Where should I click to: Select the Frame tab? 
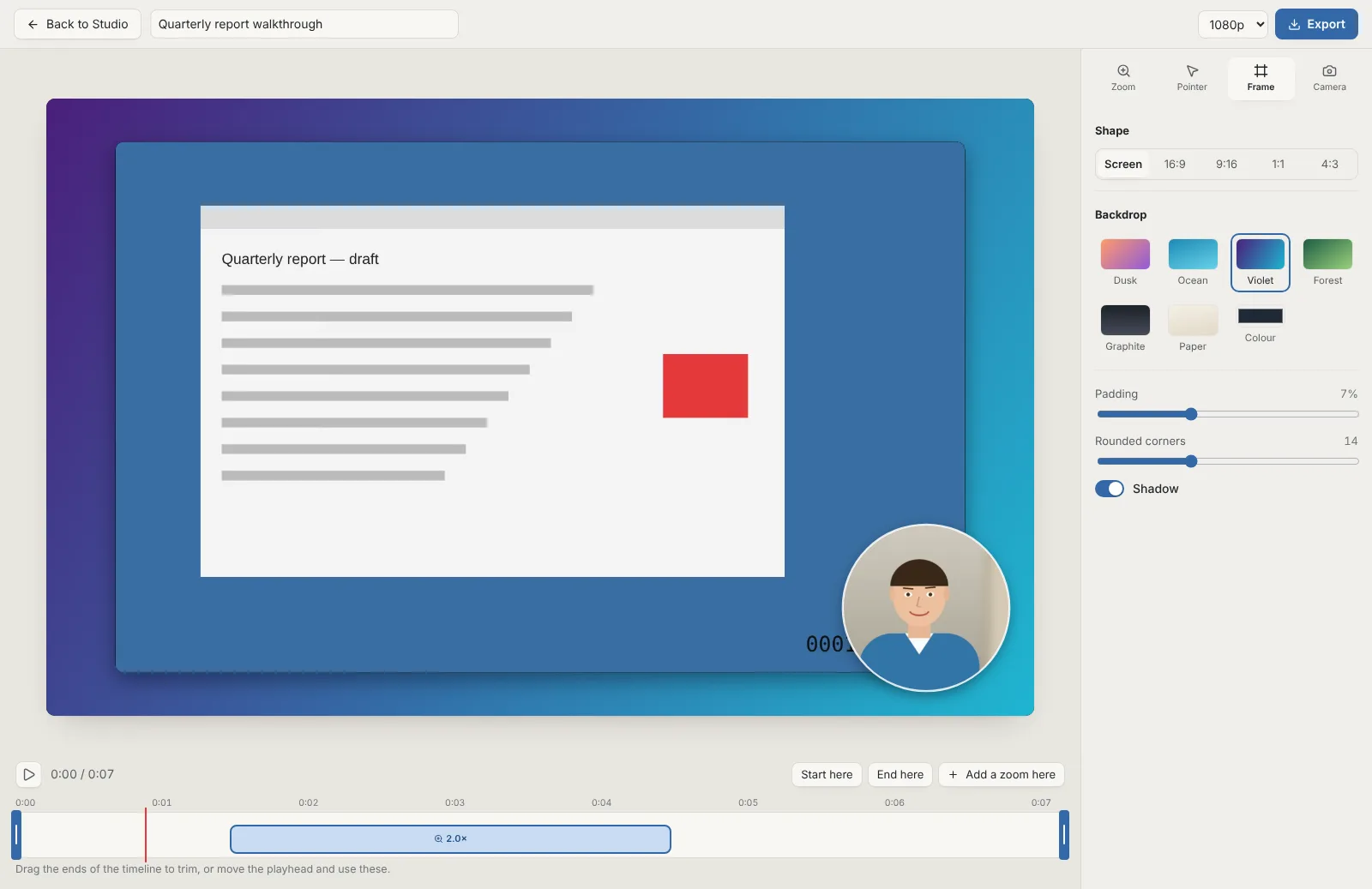pyautogui.click(x=1261, y=78)
